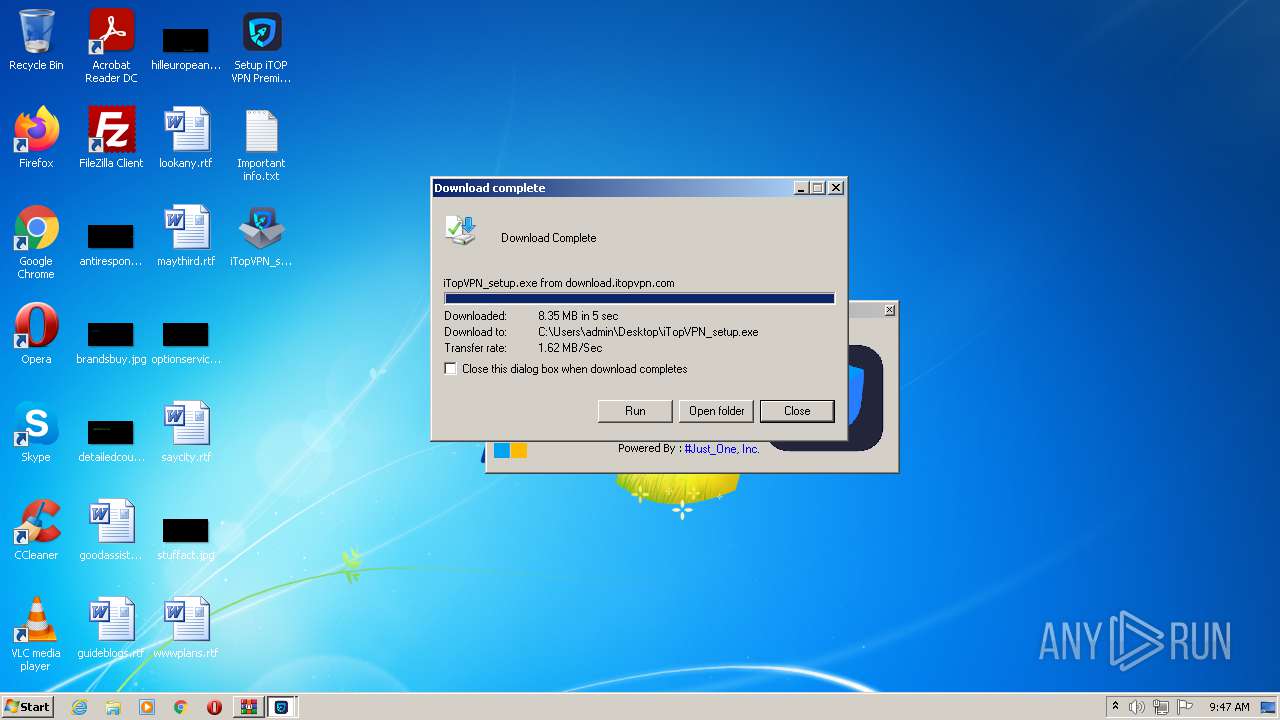
Task: Open Chrome from the taskbar
Action: click(x=181, y=707)
